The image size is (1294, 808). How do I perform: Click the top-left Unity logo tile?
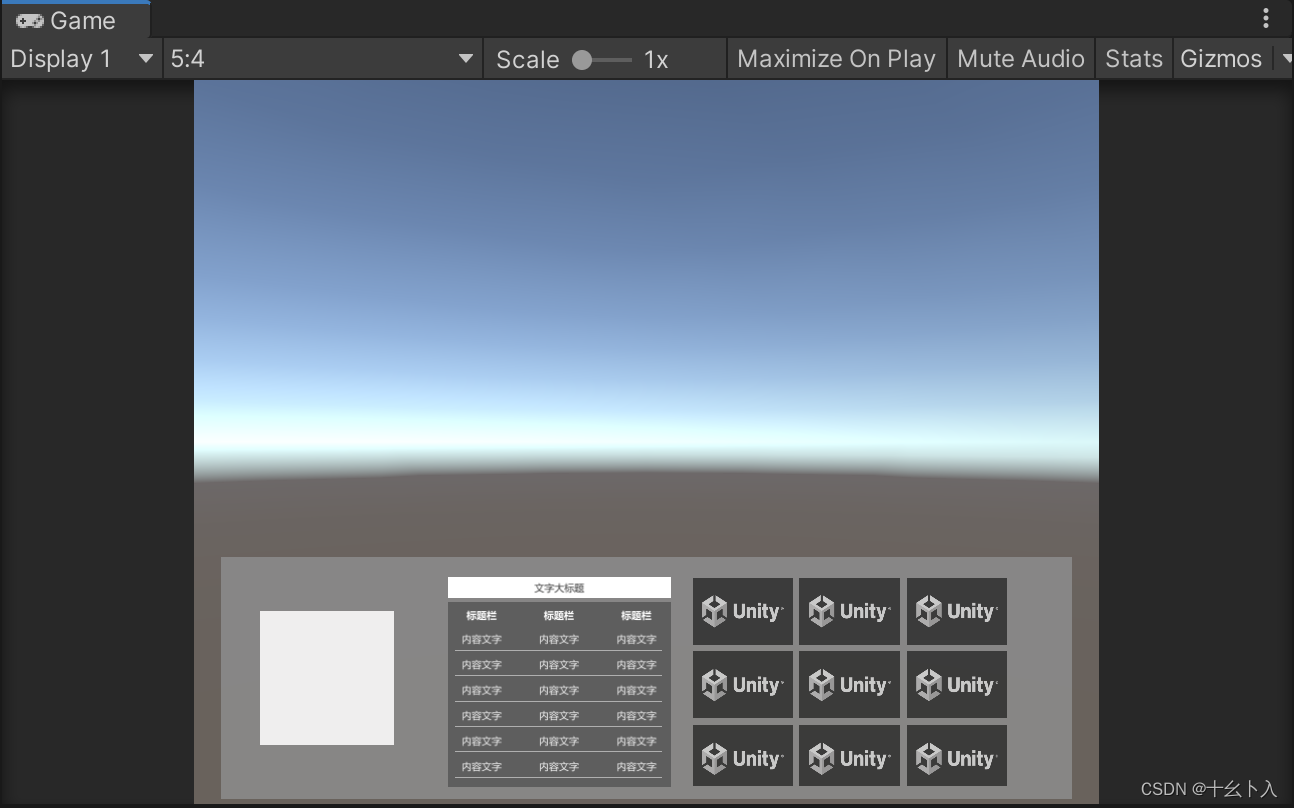[742, 611]
